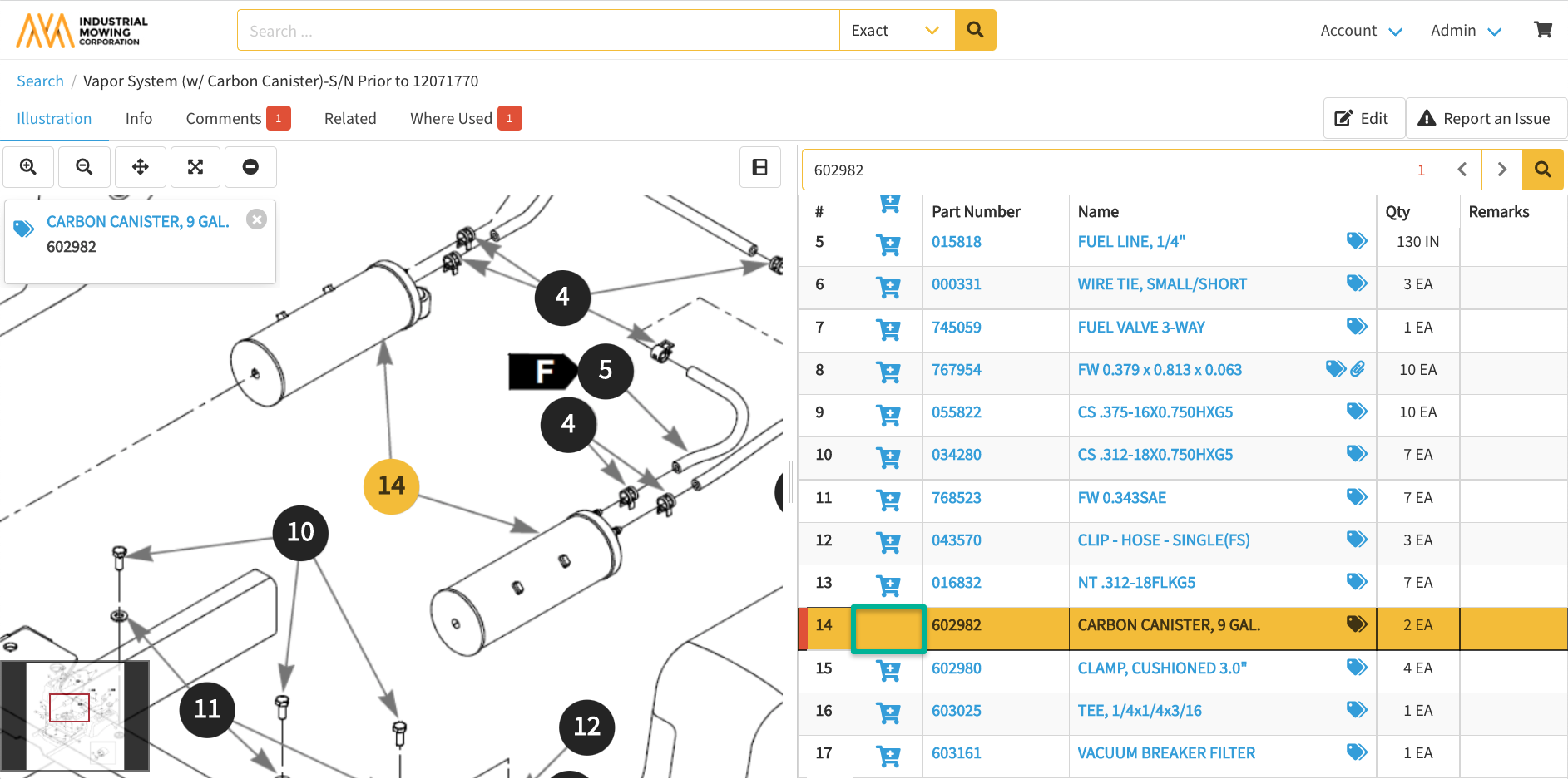Open the Where Used tab
The image size is (1568, 779).
pos(452,119)
